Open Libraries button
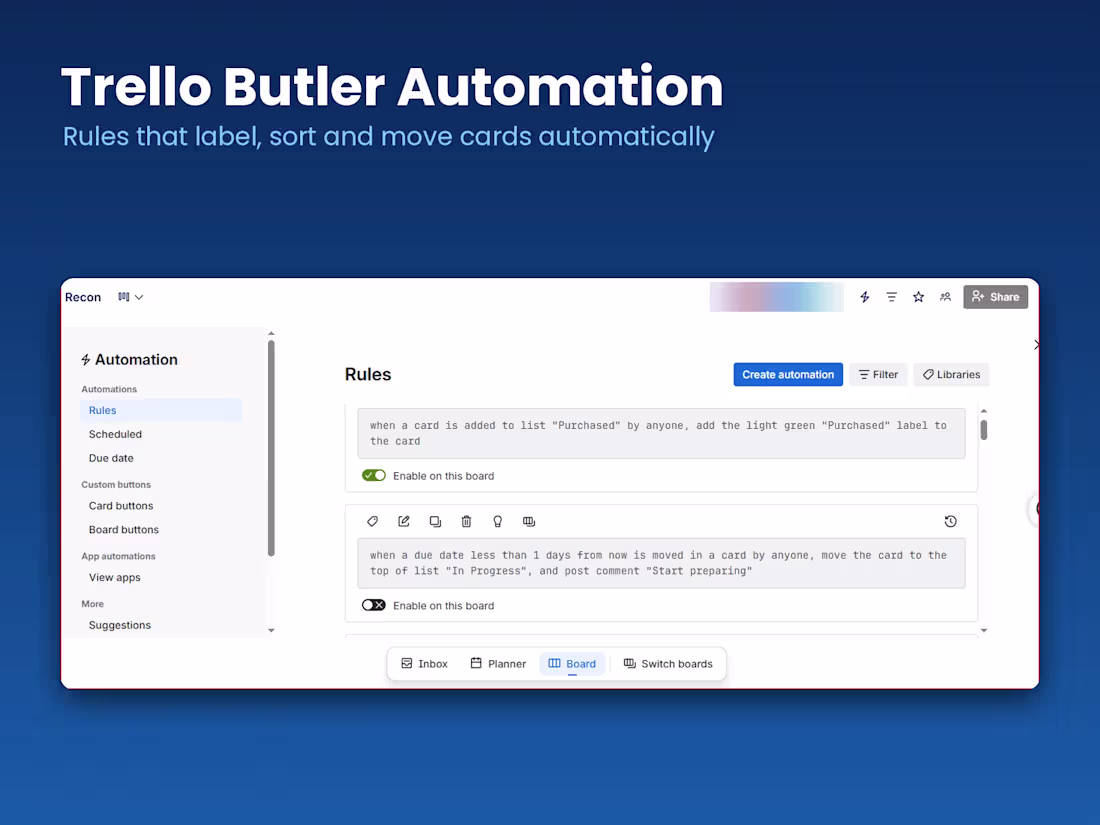The height and width of the screenshot is (825, 1100). (x=951, y=375)
